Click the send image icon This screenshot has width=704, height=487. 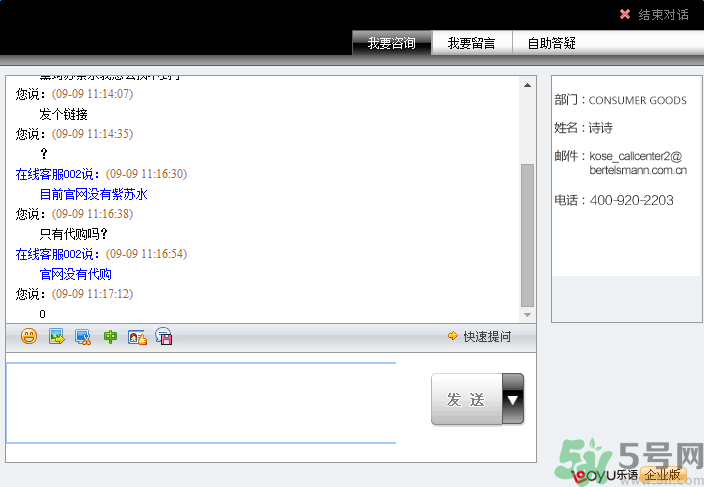(x=56, y=337)
